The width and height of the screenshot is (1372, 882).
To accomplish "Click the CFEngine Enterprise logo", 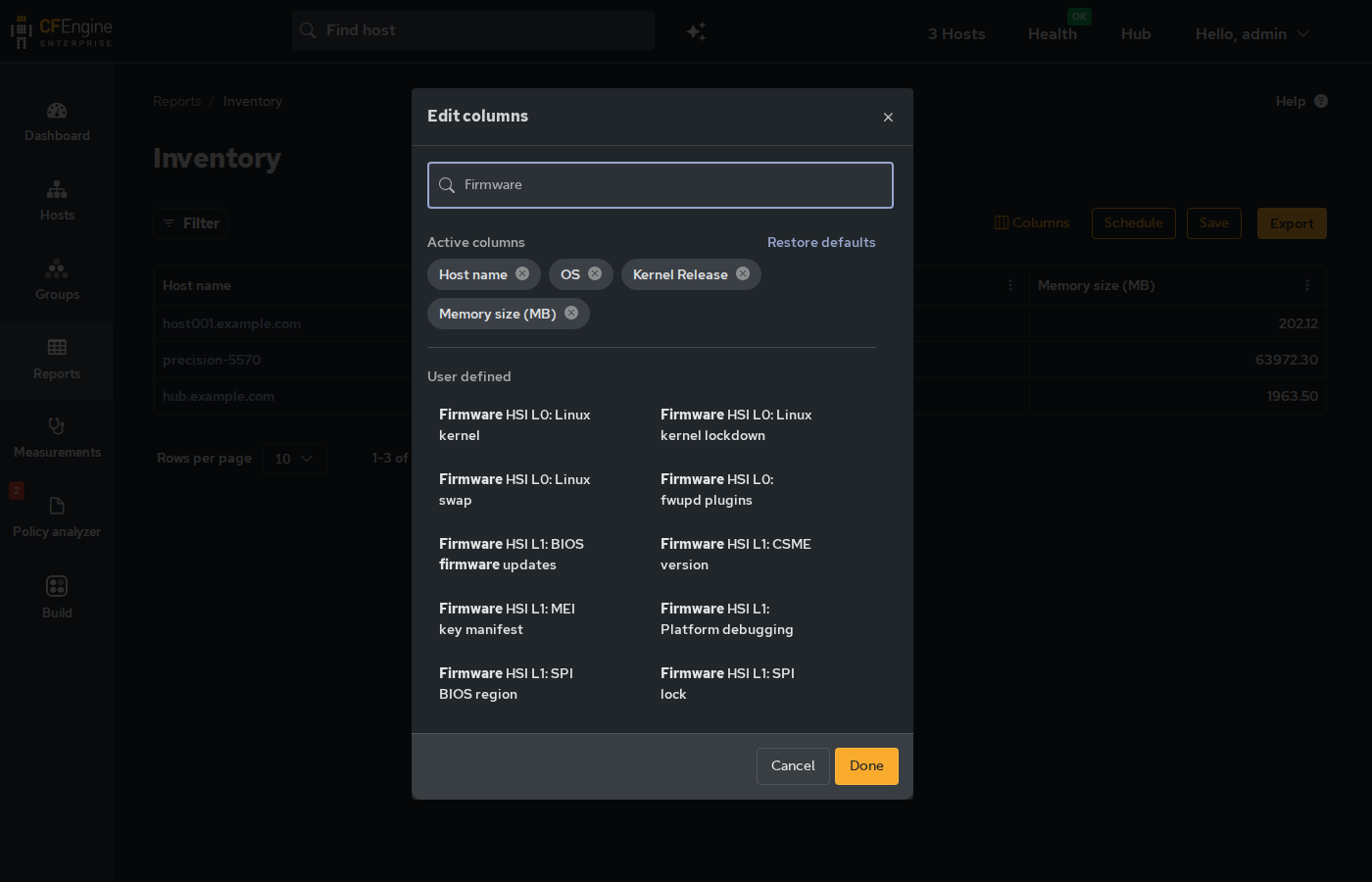I will coord(61,31).
